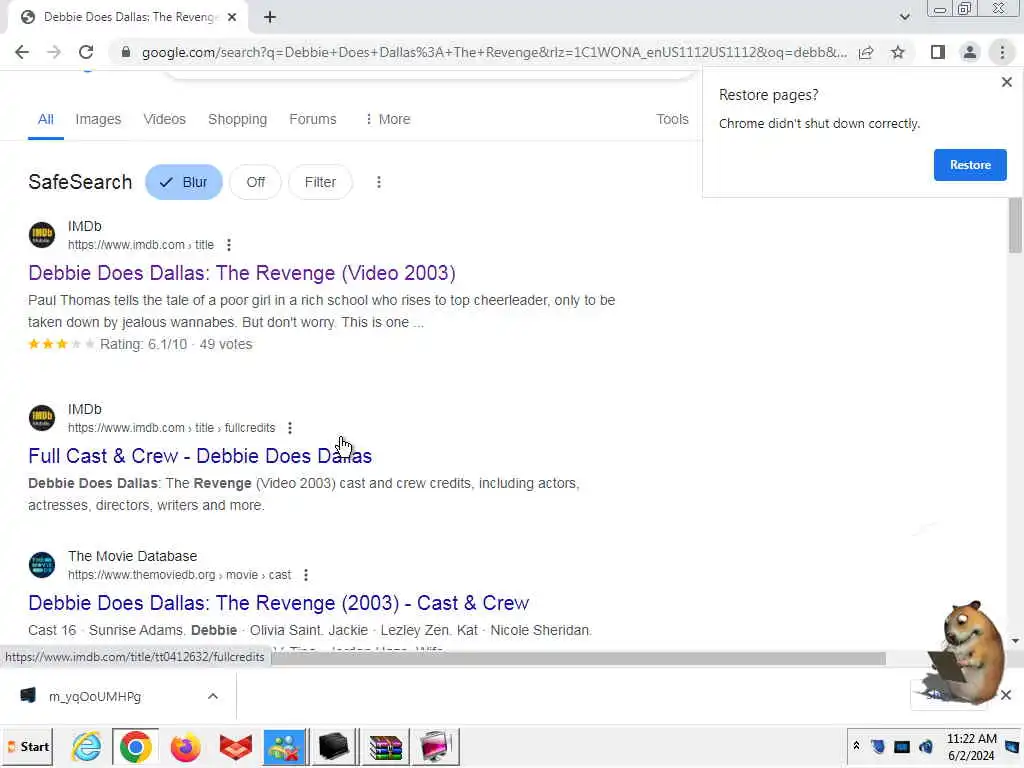Viewport: 1024px width, 768px height.
Task: Click network monitor icon in tray
Action: click(902, 746)
